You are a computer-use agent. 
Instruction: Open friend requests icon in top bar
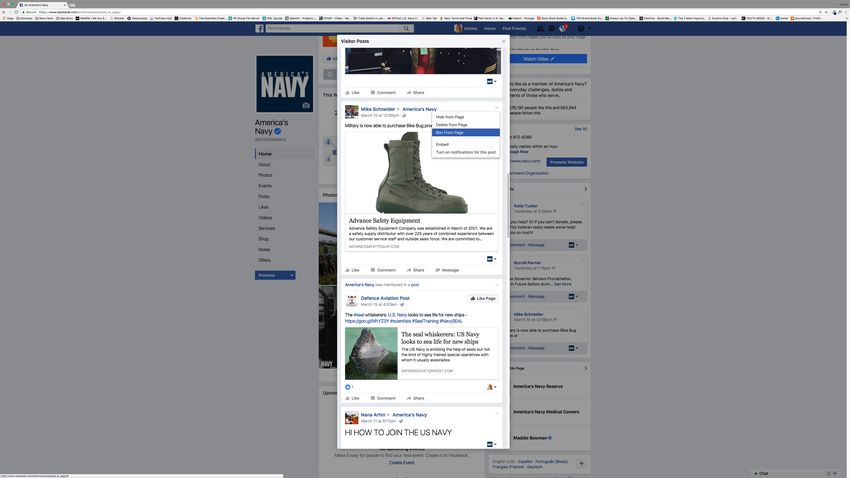[540, 28]
